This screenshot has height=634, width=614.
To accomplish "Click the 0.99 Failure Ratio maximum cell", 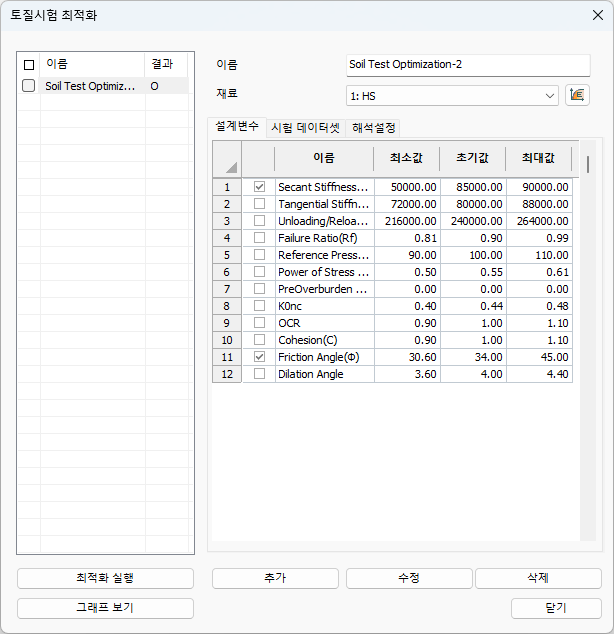I will coord(540,238).
